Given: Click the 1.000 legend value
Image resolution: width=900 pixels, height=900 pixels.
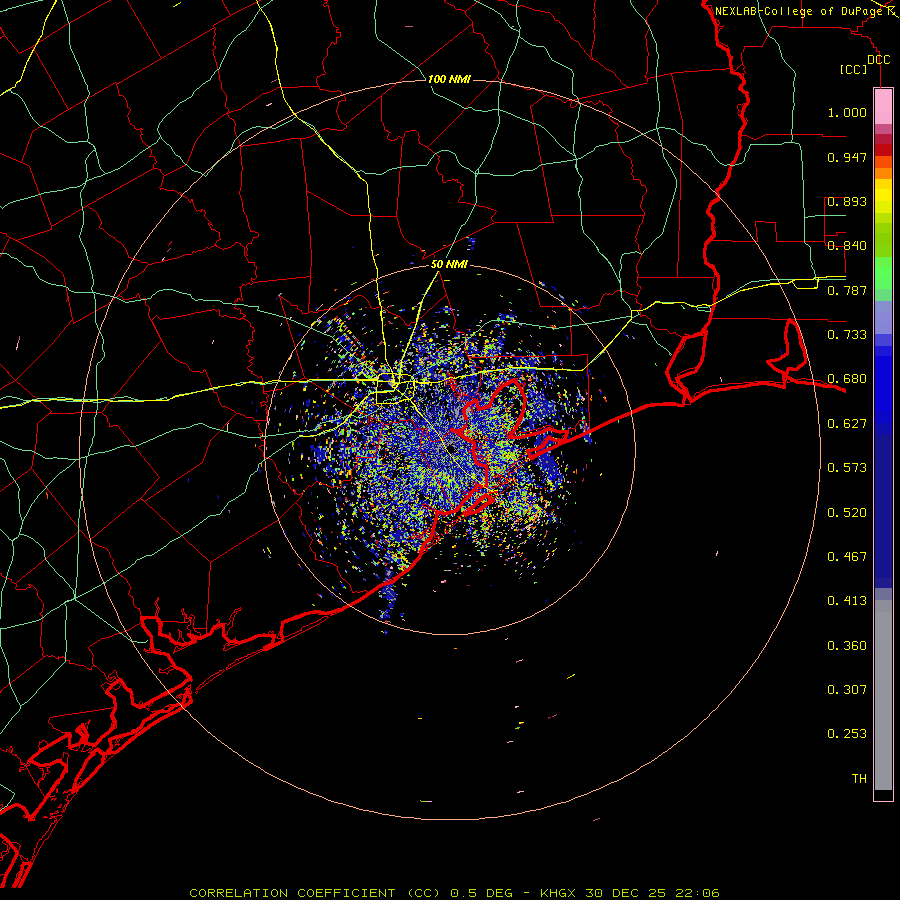Looking at the screenshot, I should [x=847, y=112].
